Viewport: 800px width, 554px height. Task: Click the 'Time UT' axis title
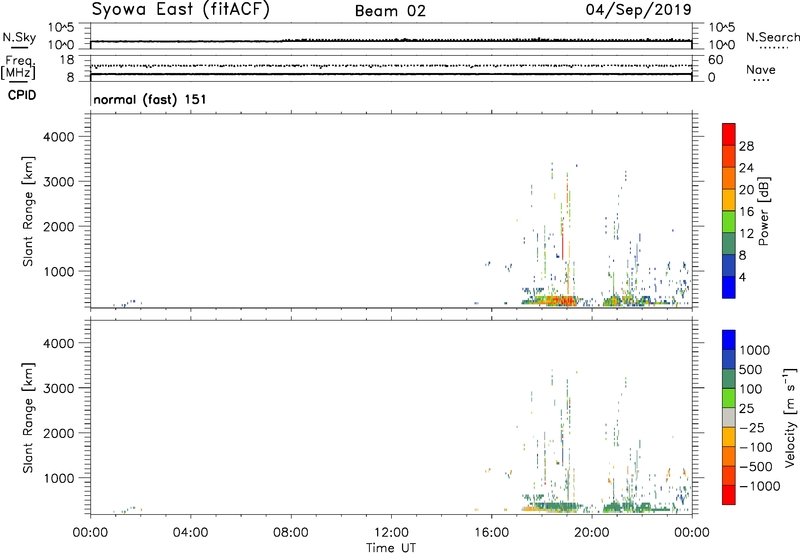391,548
